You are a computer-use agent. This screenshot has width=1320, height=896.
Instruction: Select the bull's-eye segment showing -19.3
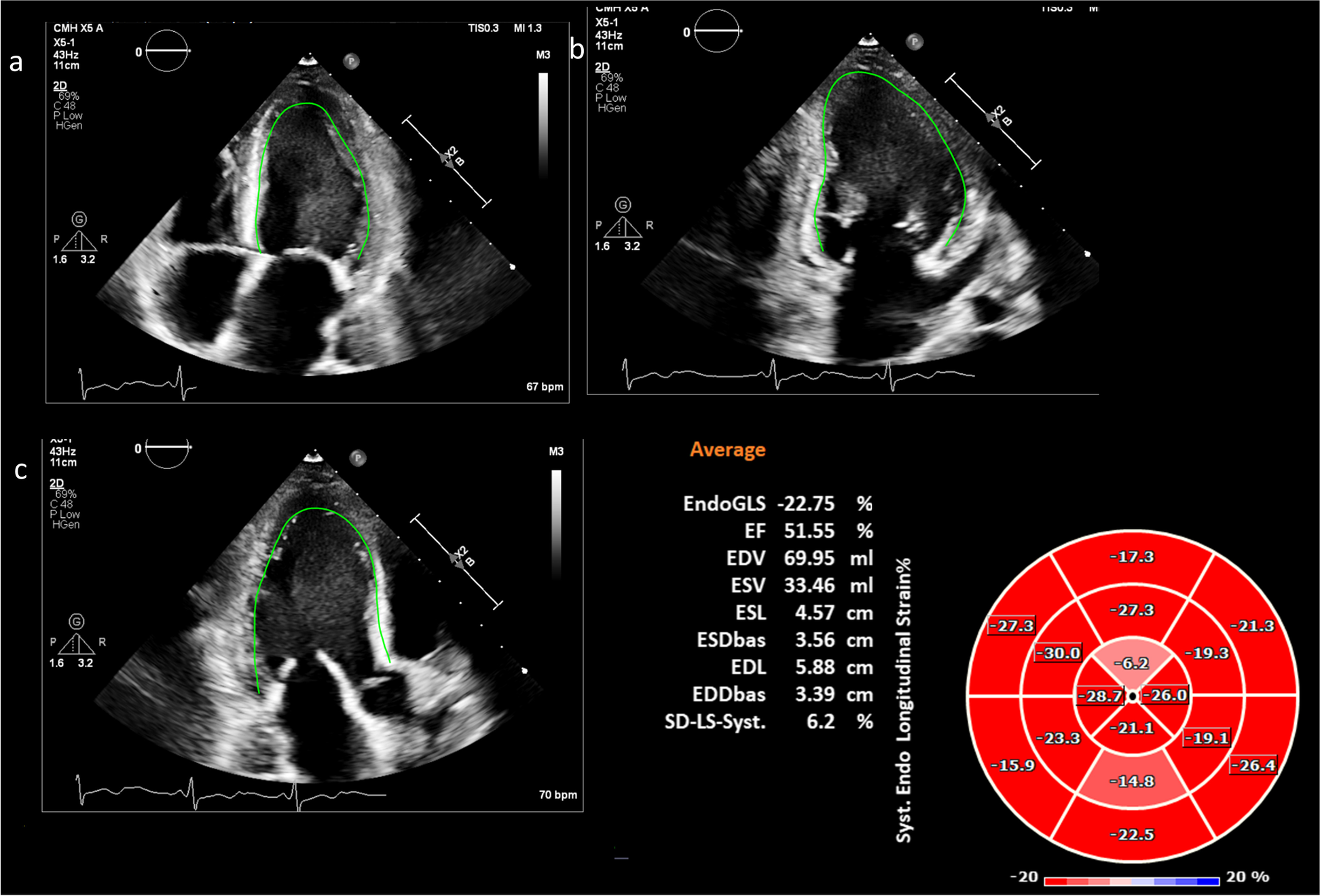pyautogui.click(x=1205, y=654)
